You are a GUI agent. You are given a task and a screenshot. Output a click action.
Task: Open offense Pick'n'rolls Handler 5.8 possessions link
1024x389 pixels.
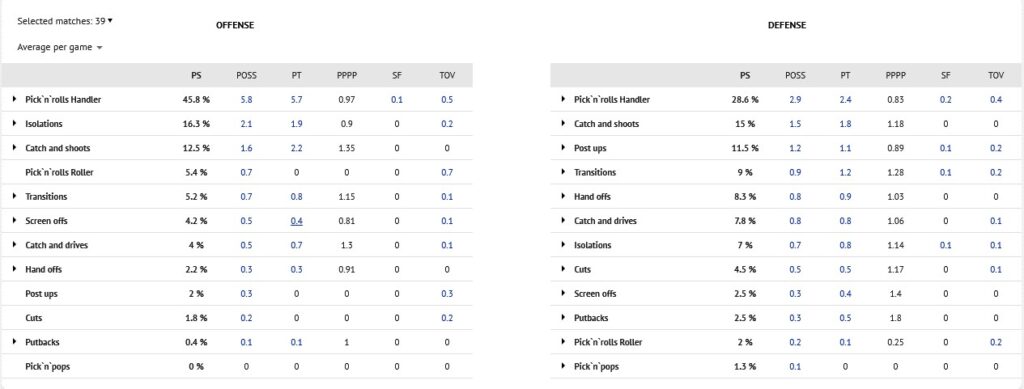(246, 100)
